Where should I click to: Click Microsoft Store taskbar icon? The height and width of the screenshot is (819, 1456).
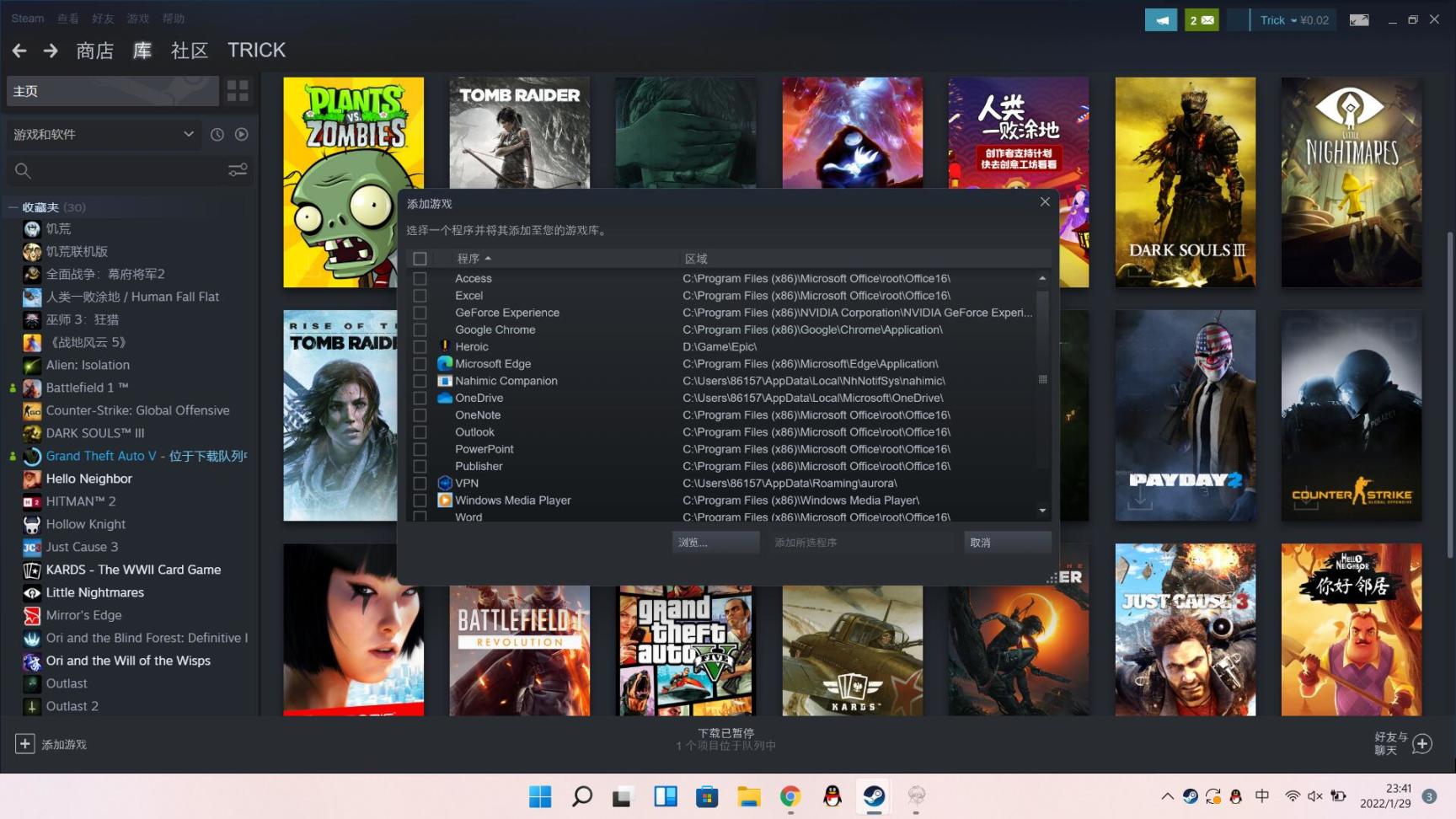click(707, 796)
